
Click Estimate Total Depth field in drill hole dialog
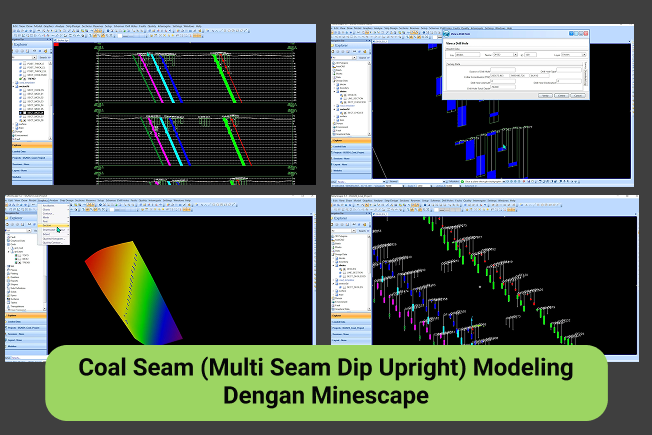pos(503,87)
